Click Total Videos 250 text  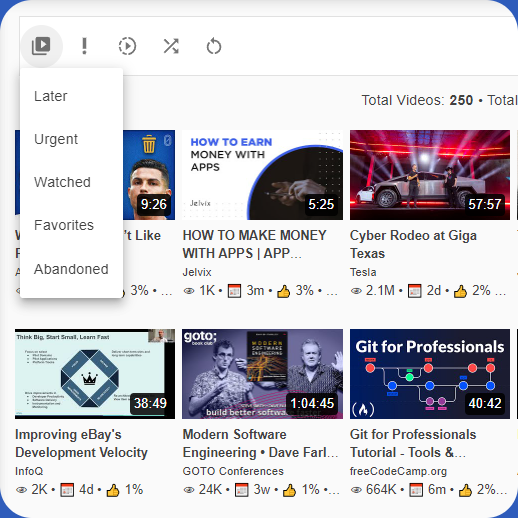pos(417,100)
